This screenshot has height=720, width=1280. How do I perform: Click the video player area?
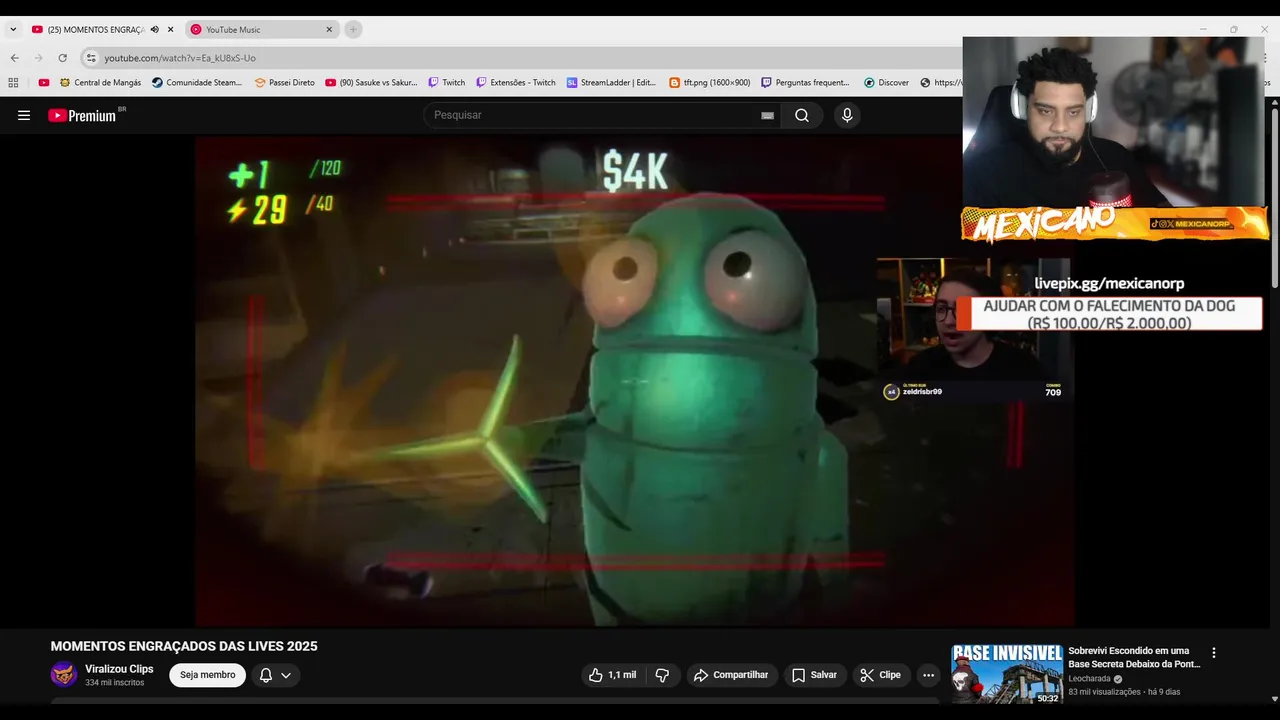point(635,381)
